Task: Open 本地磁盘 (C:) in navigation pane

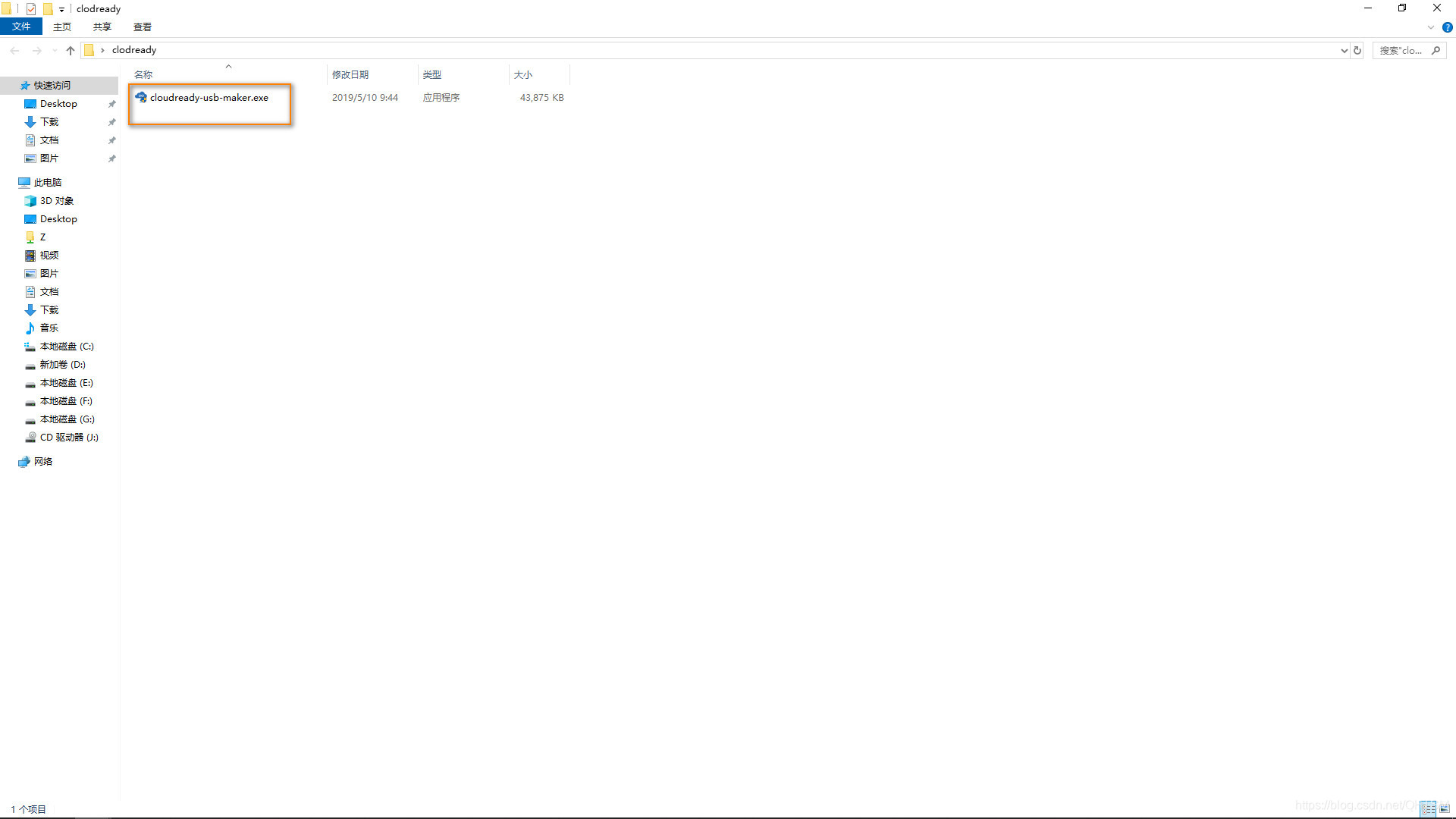Action: (x=67, y=347)
